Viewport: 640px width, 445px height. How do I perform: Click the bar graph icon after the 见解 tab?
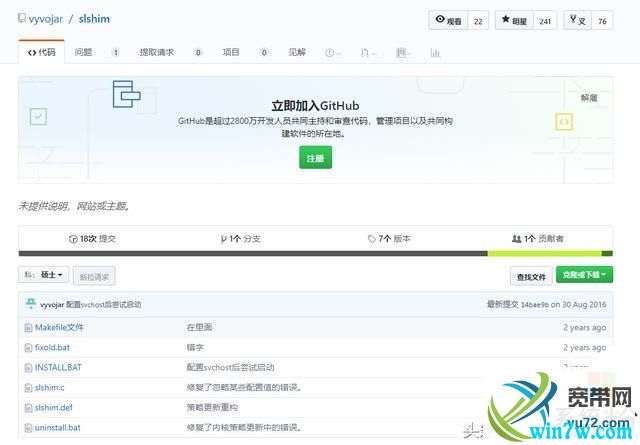click(x=435, y=53)
